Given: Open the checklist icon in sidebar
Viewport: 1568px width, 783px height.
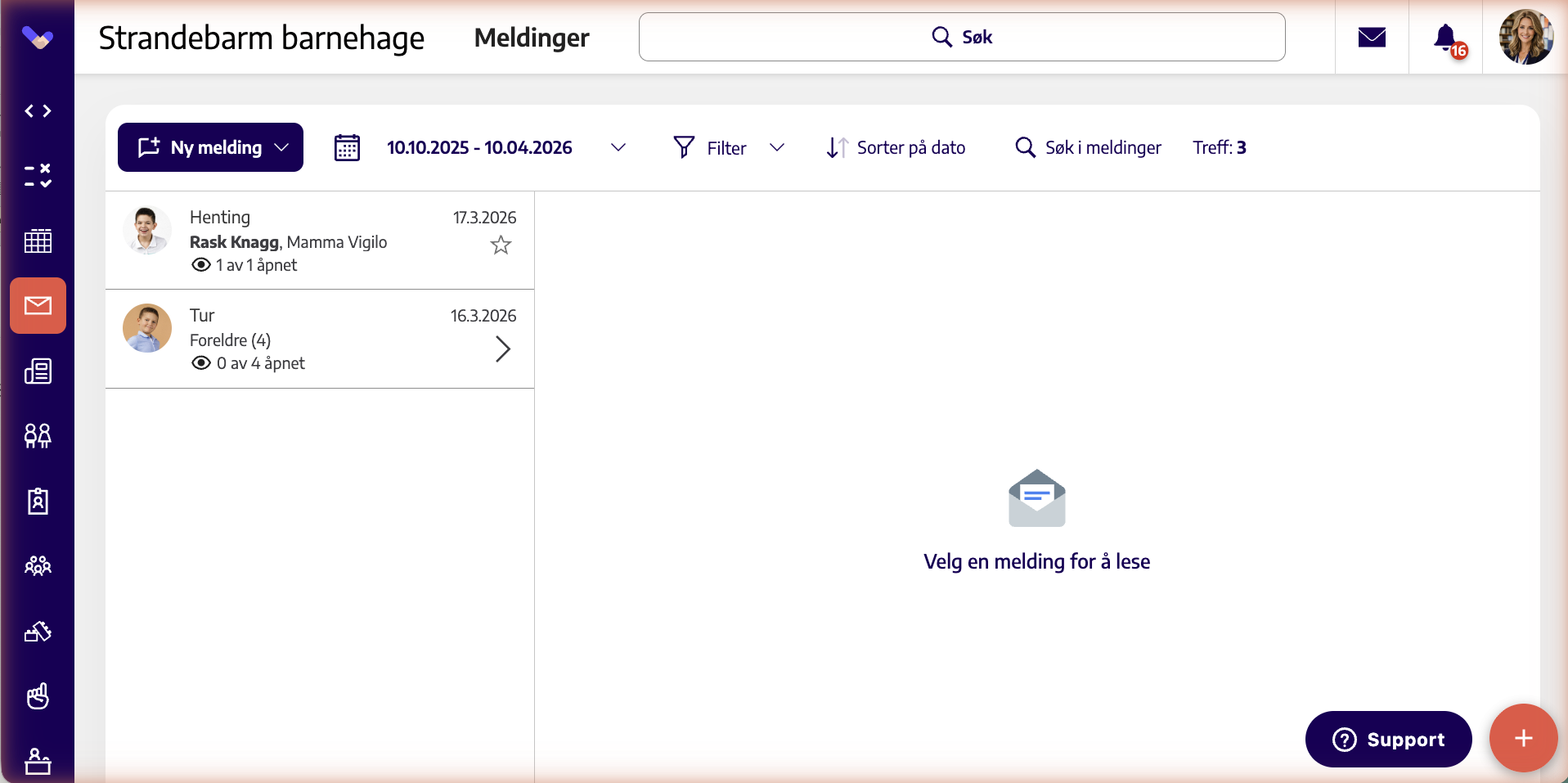Looking at the screenshot, I should point(38,175).
